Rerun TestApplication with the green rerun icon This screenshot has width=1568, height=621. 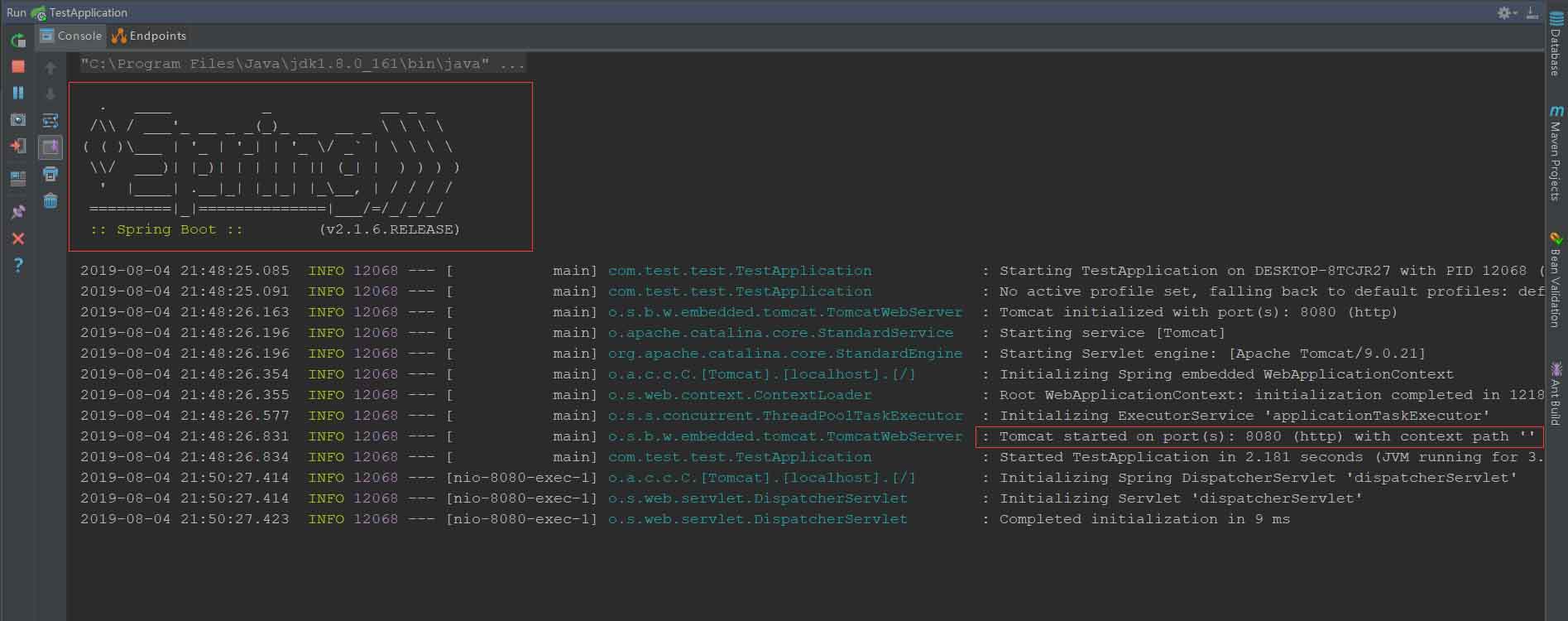click(18, 40)
